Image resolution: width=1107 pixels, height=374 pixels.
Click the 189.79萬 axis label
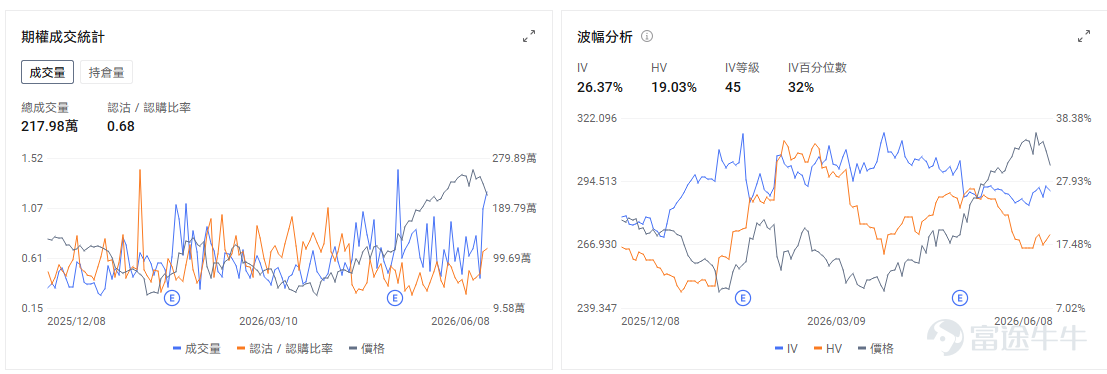514,208
